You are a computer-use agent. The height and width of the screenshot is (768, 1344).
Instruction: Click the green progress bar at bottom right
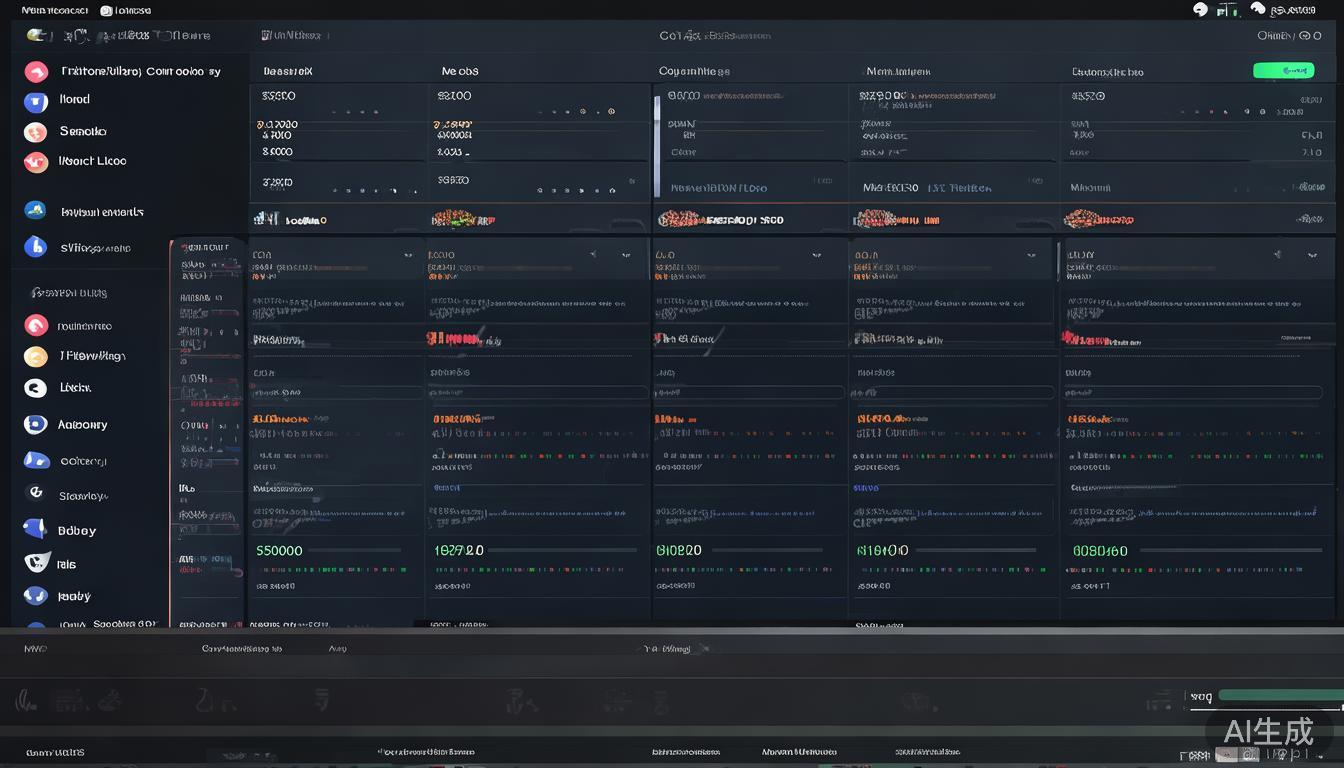(1280, 695)
